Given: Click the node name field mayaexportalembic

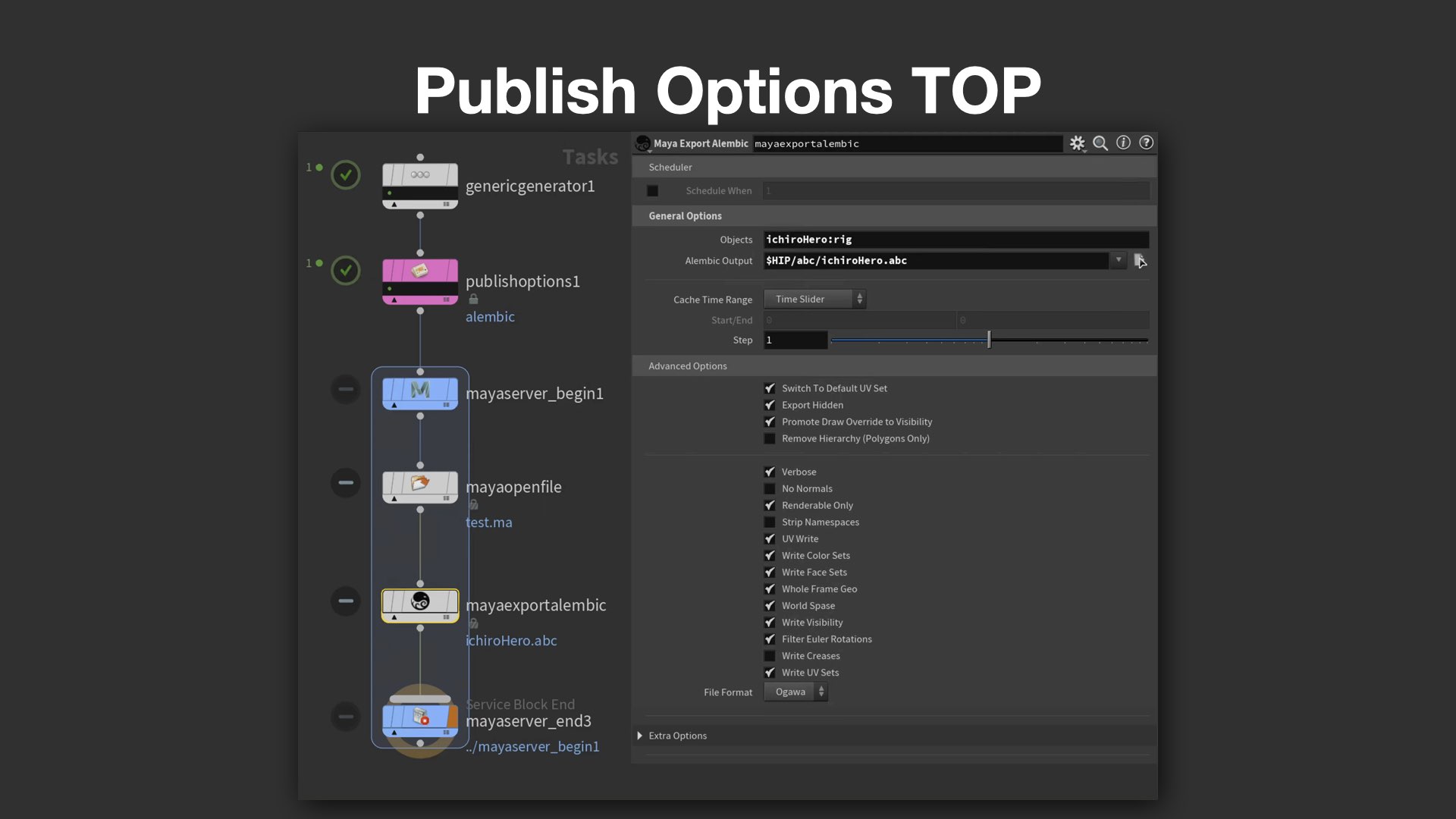Looking at the screenshot, I should [x=907, y=143].
